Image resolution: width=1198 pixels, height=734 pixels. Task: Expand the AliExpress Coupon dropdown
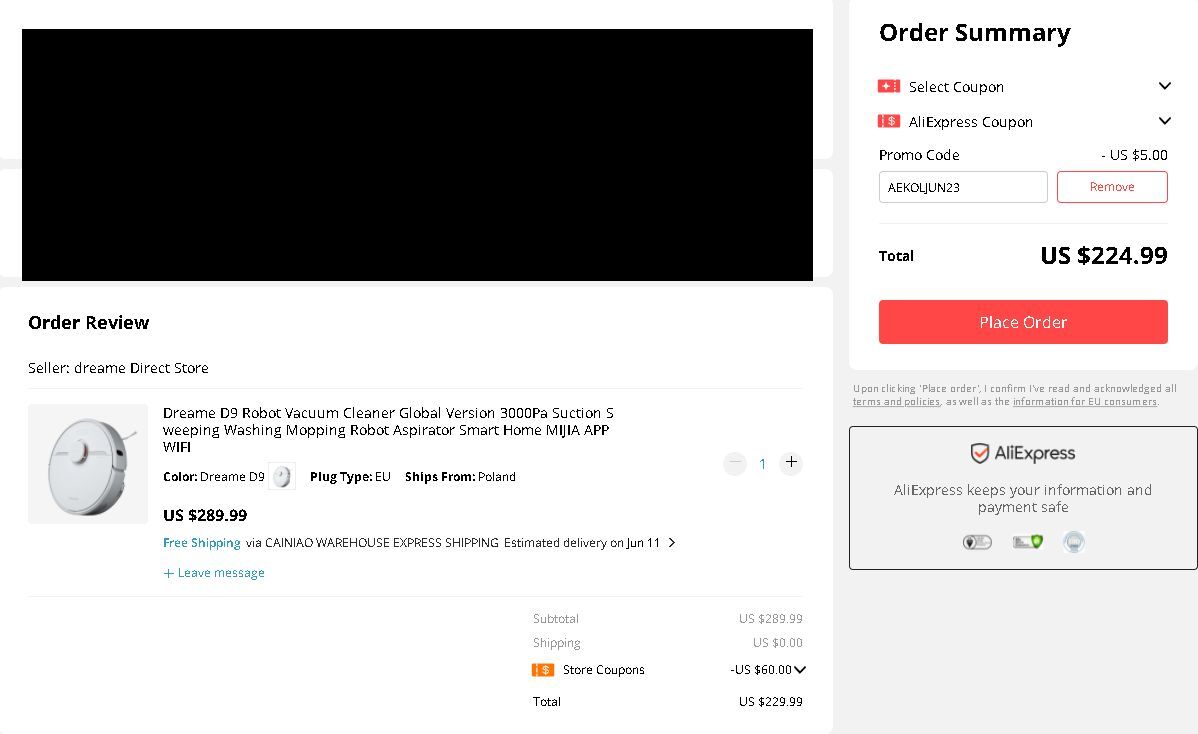[x=1164, y=122]
